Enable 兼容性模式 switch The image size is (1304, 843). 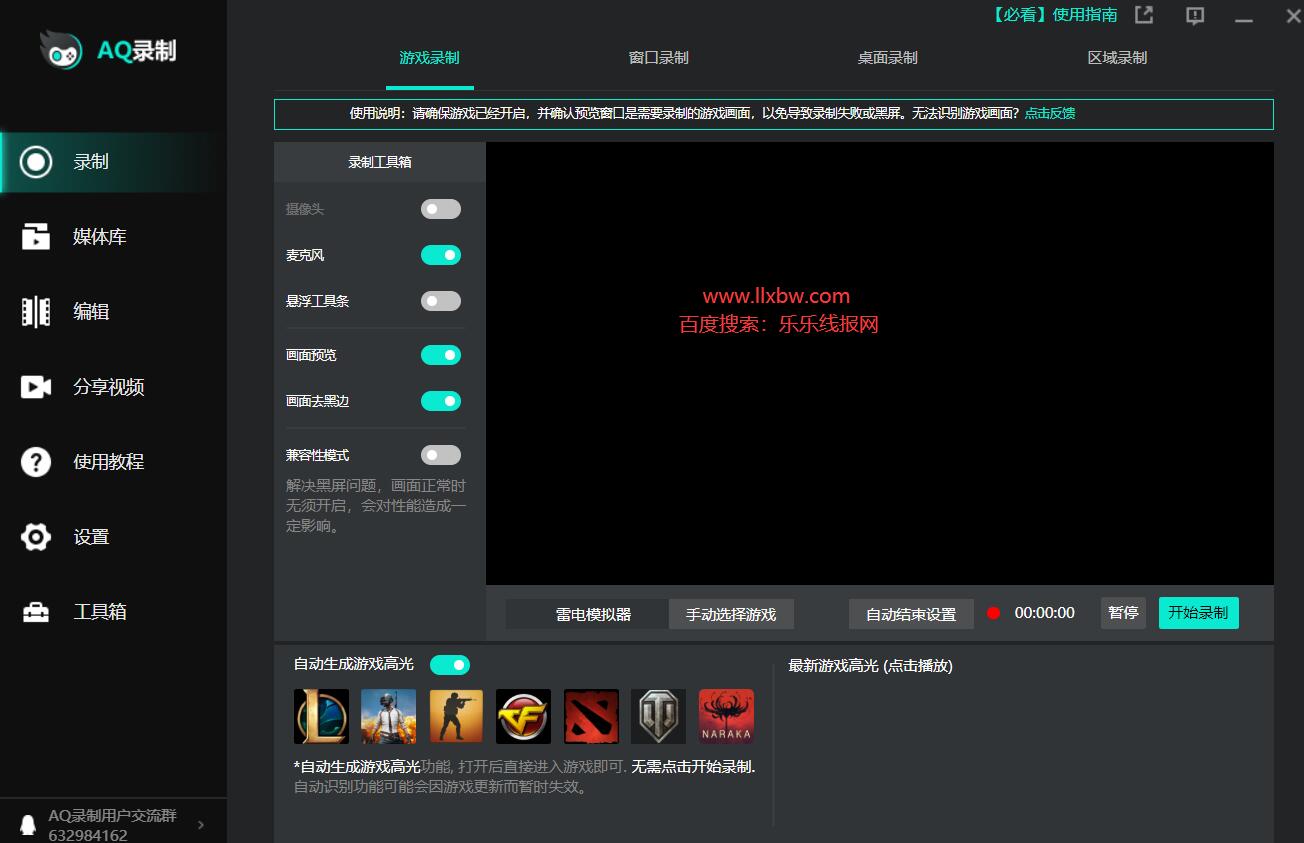[441, 455]
